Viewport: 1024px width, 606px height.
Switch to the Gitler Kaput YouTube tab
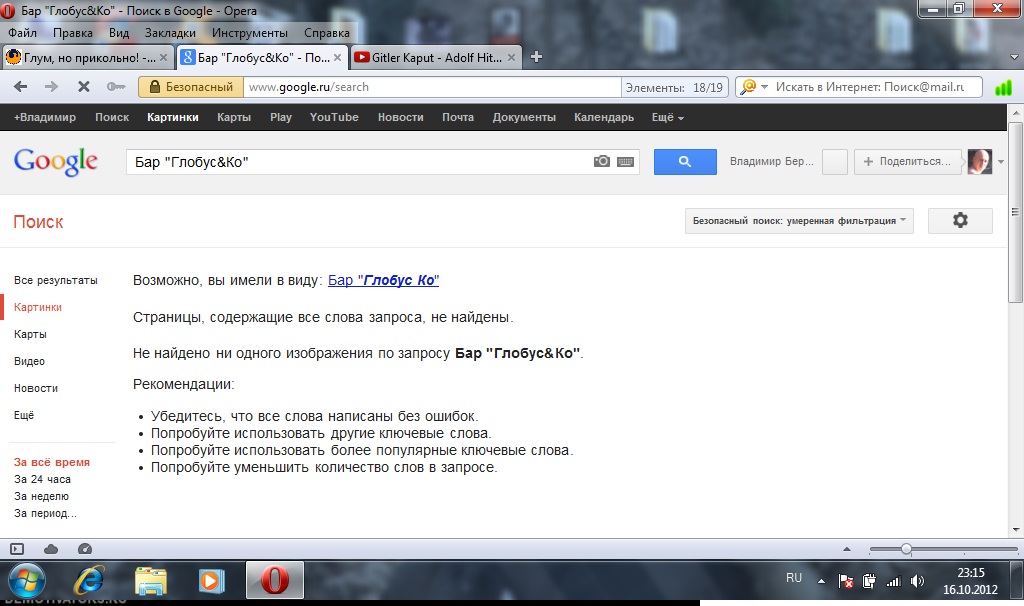click(x=436, y=57)
